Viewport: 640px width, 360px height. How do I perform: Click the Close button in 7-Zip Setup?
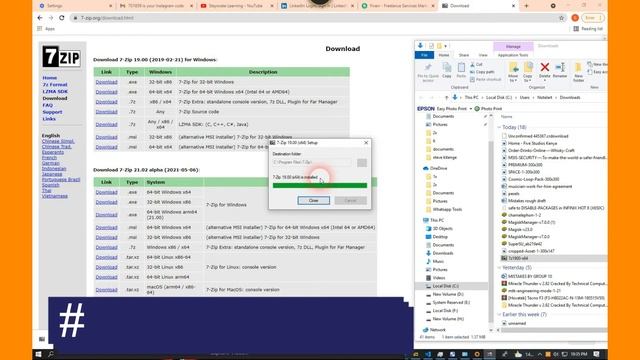point(313,201)
